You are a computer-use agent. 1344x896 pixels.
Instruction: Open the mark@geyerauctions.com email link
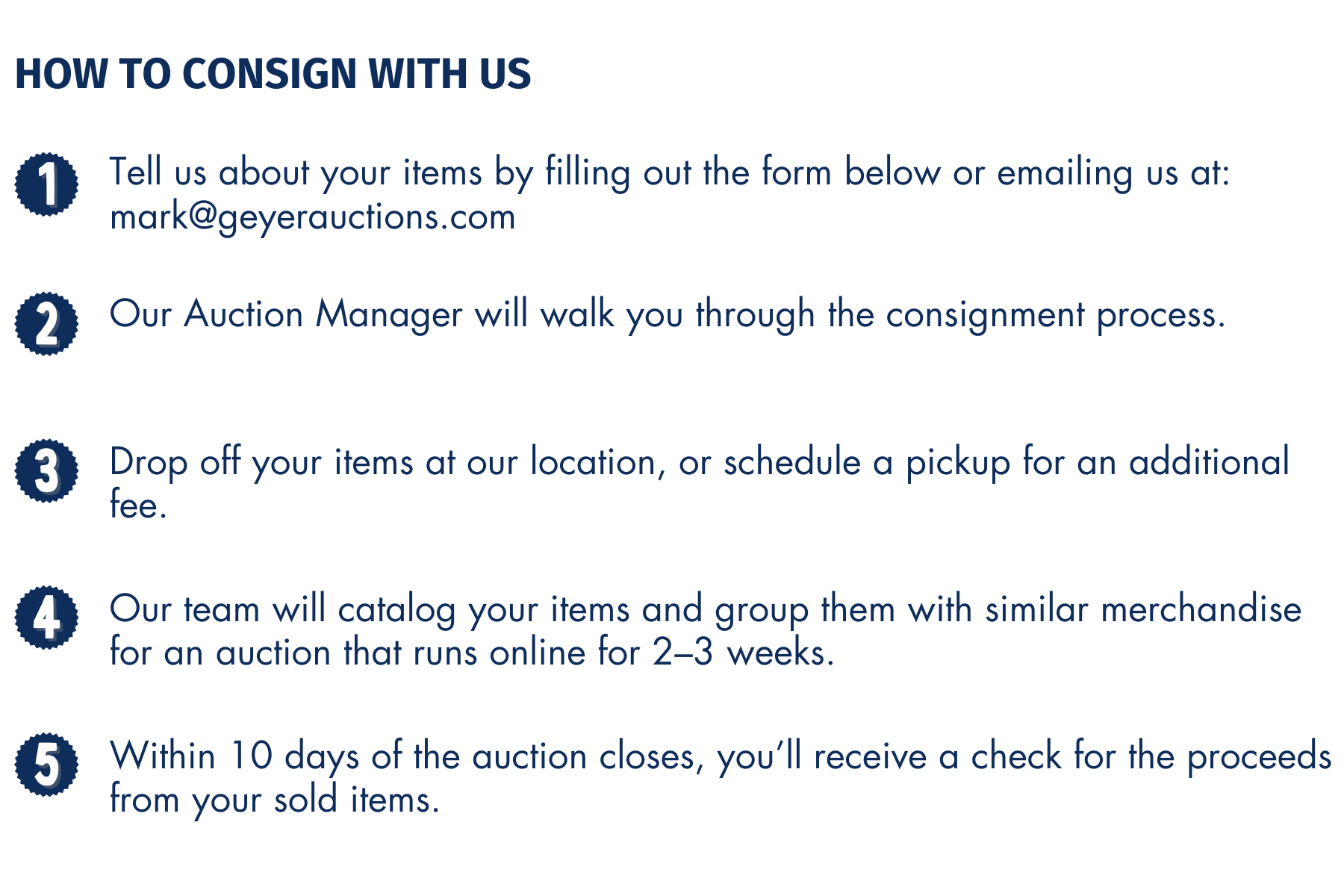[312, 218]
